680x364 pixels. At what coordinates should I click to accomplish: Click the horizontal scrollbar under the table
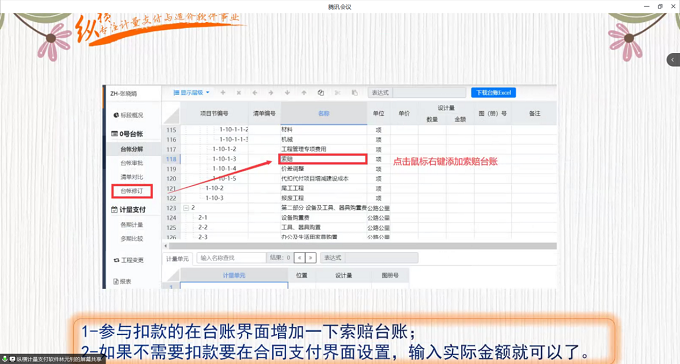tap(361, 246)
